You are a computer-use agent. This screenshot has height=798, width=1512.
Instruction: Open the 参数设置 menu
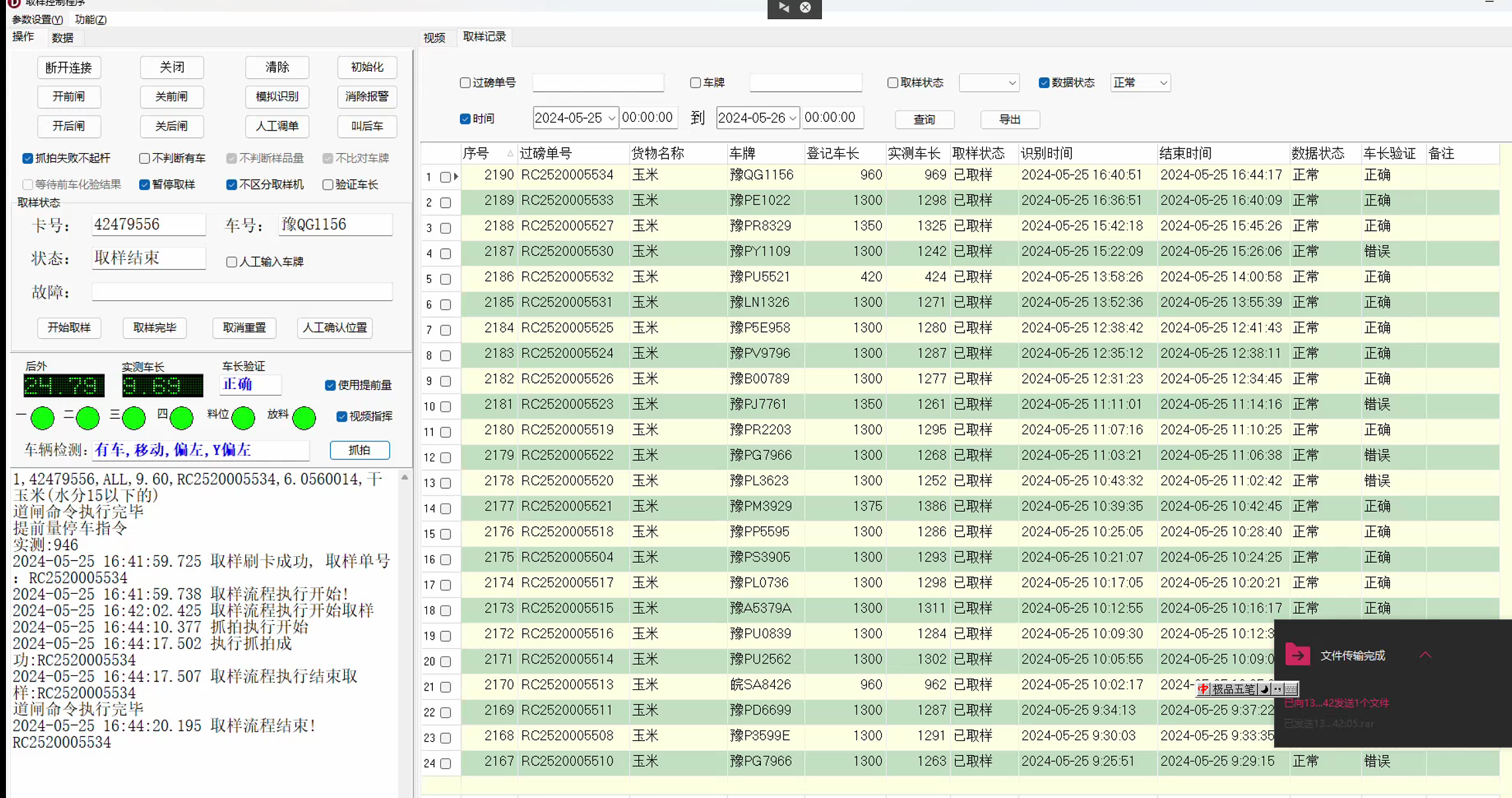pos(38,20)
